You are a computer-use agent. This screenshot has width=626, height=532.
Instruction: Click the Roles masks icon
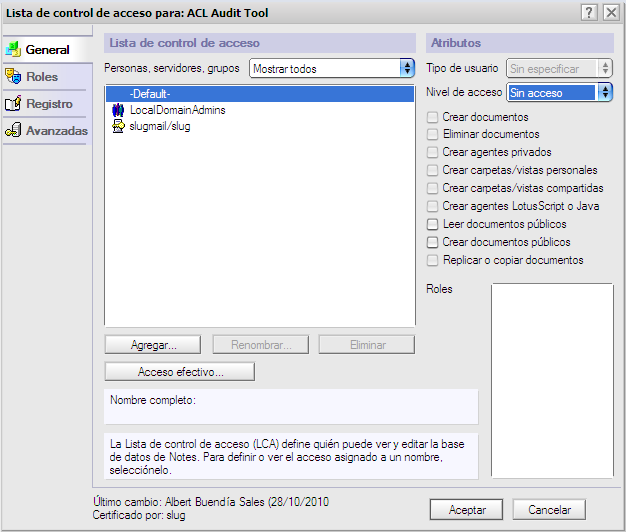(x=13, y=76)
